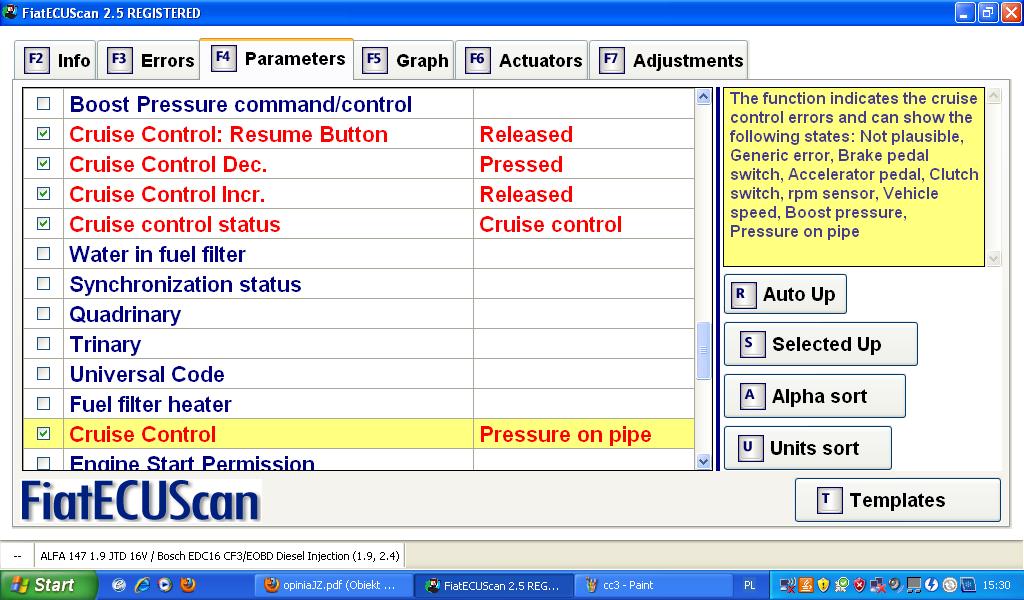The width and height of the screenshot is (1024, 600).
Task: Tick the Water in fuel filter checkbox
Action: (43, 253)
